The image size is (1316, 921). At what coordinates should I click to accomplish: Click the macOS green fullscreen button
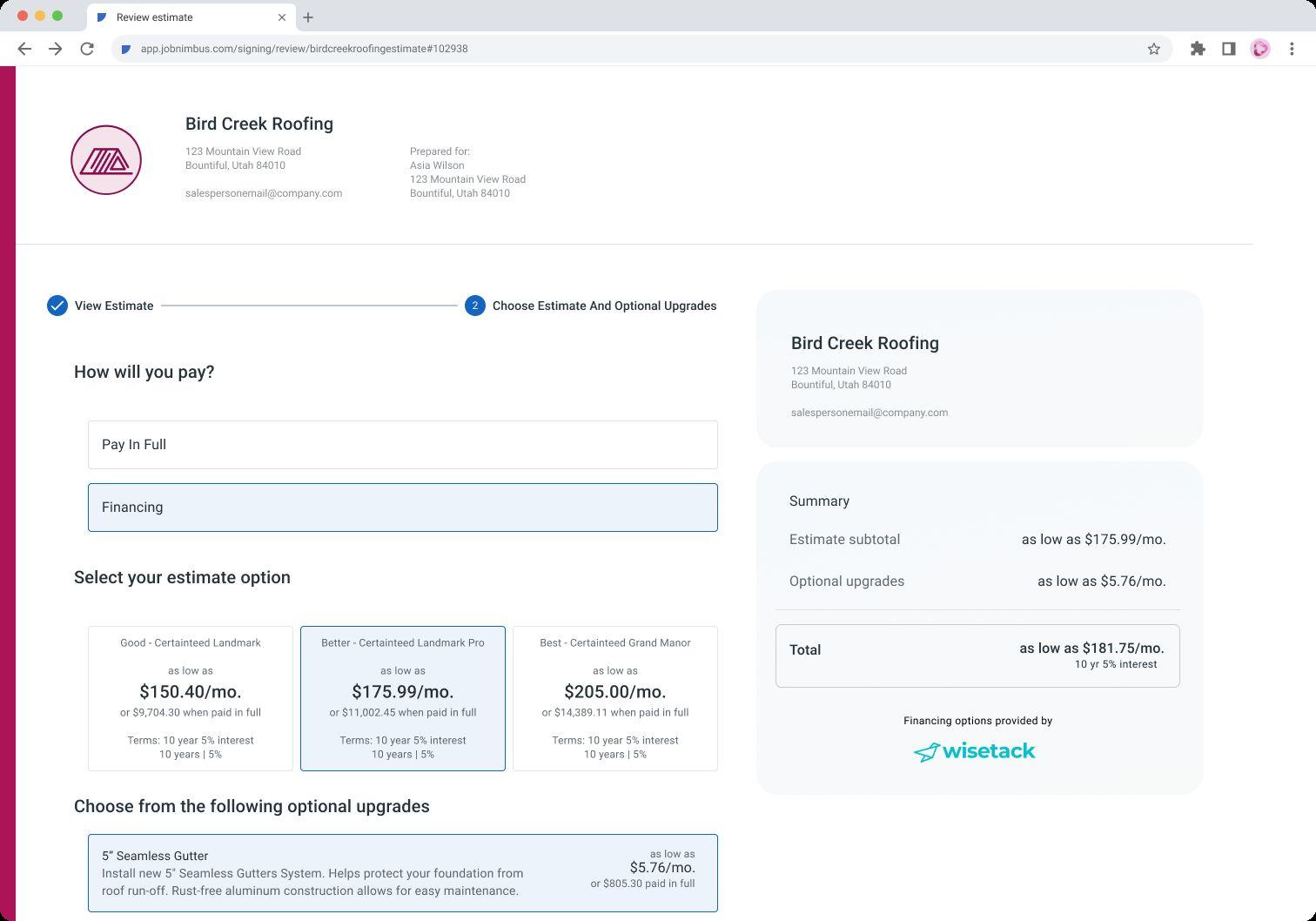pos(57,16)
